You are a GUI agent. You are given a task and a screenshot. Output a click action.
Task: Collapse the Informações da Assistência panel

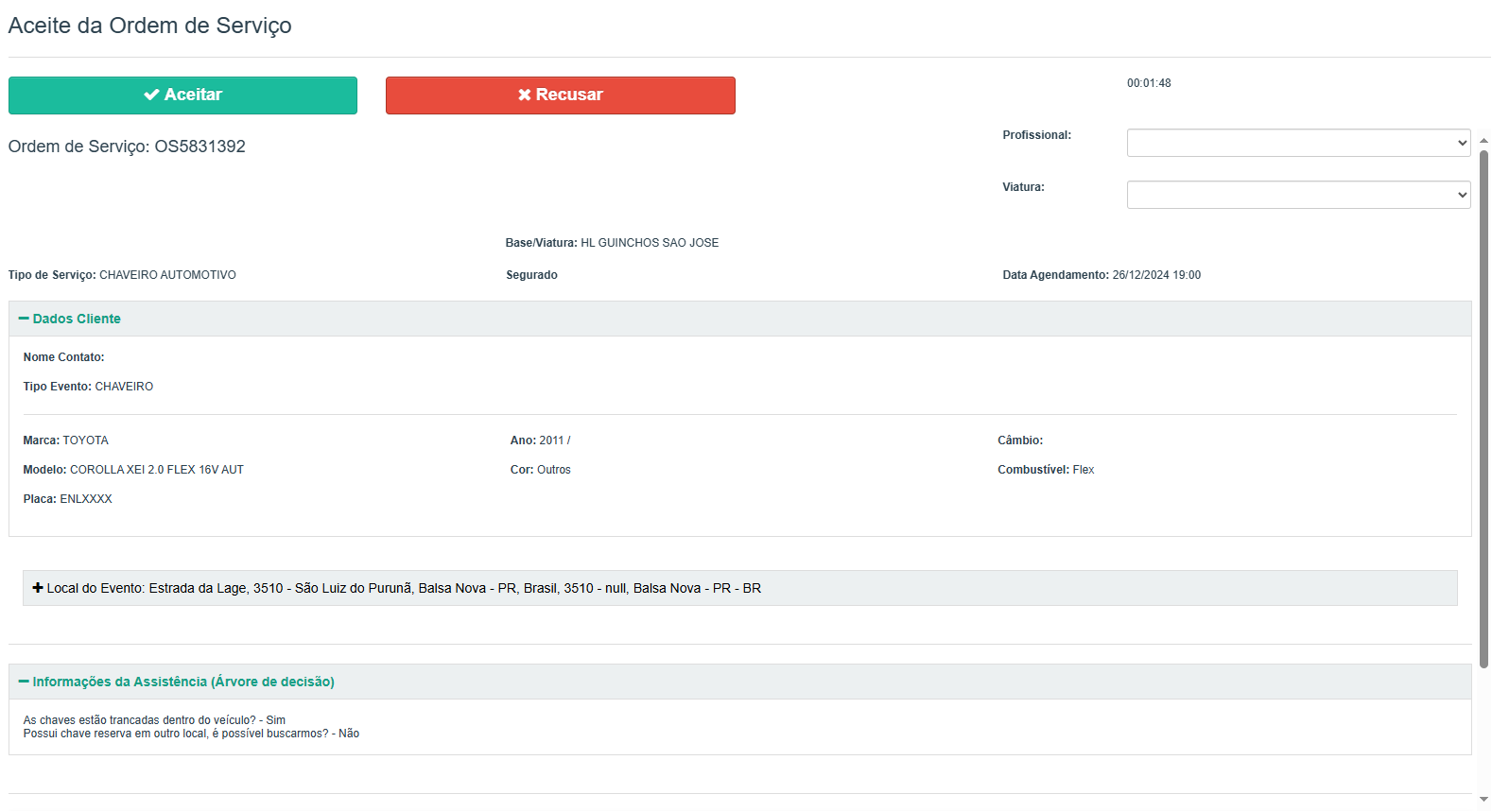point(183,682)
